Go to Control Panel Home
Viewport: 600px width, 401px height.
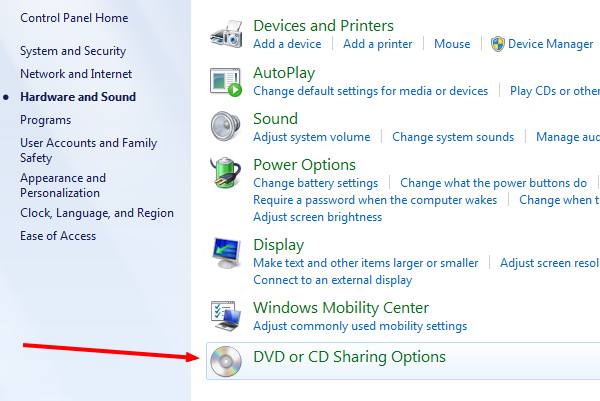(74, 18)
